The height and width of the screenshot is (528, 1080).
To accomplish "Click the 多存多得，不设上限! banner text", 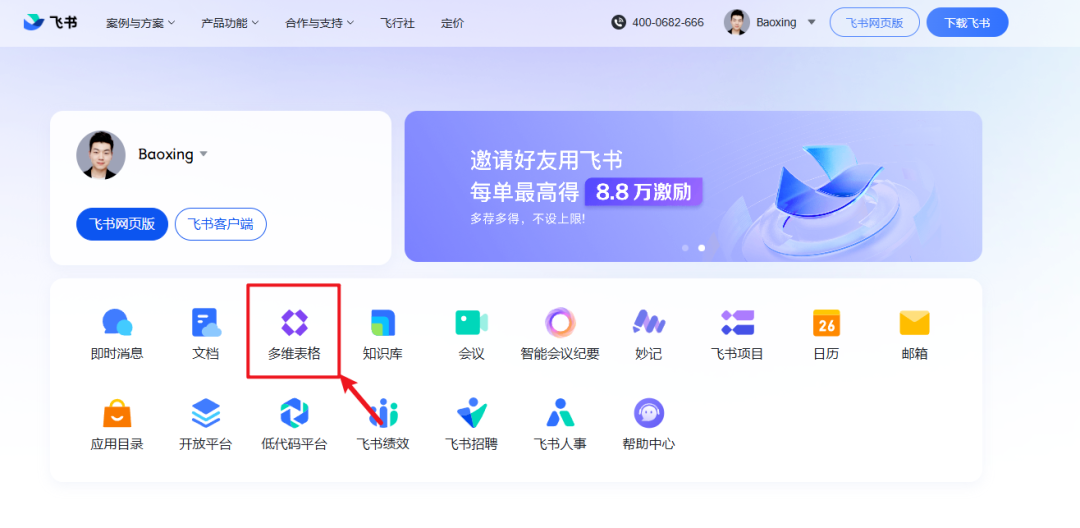I will (528, 219).
